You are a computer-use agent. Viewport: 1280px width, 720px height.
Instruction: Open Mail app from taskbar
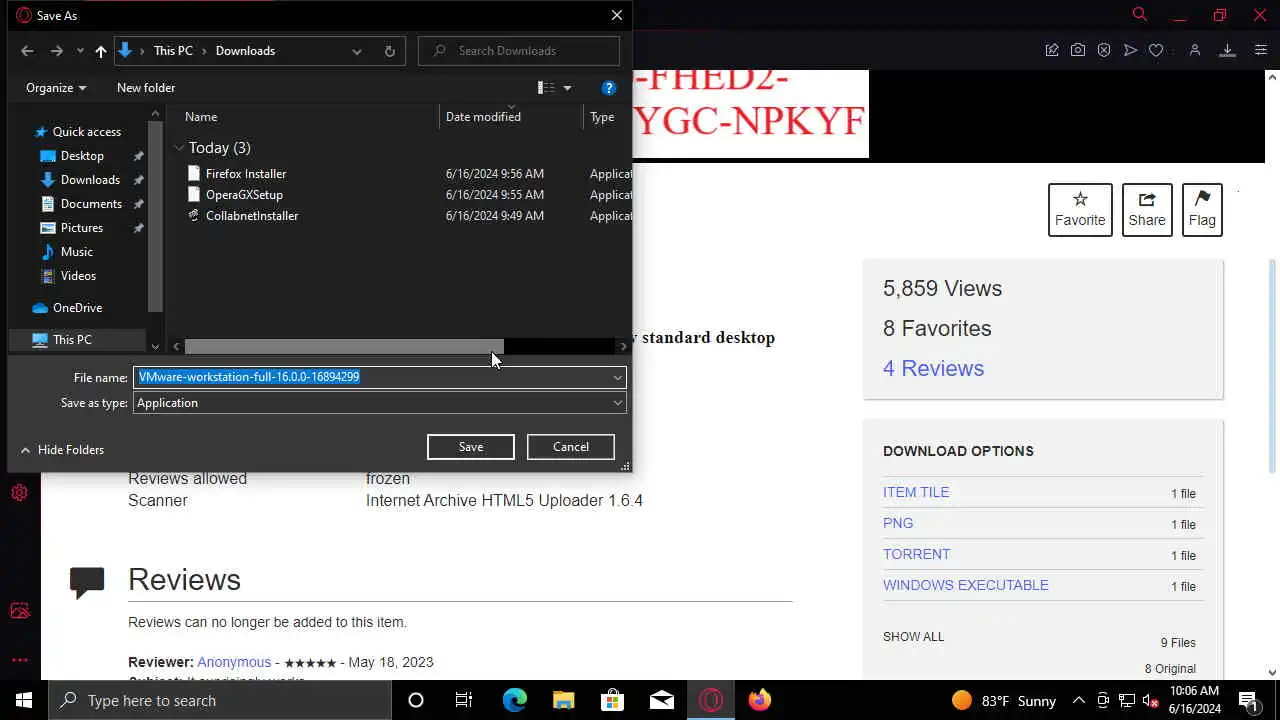tap(662, 700)
